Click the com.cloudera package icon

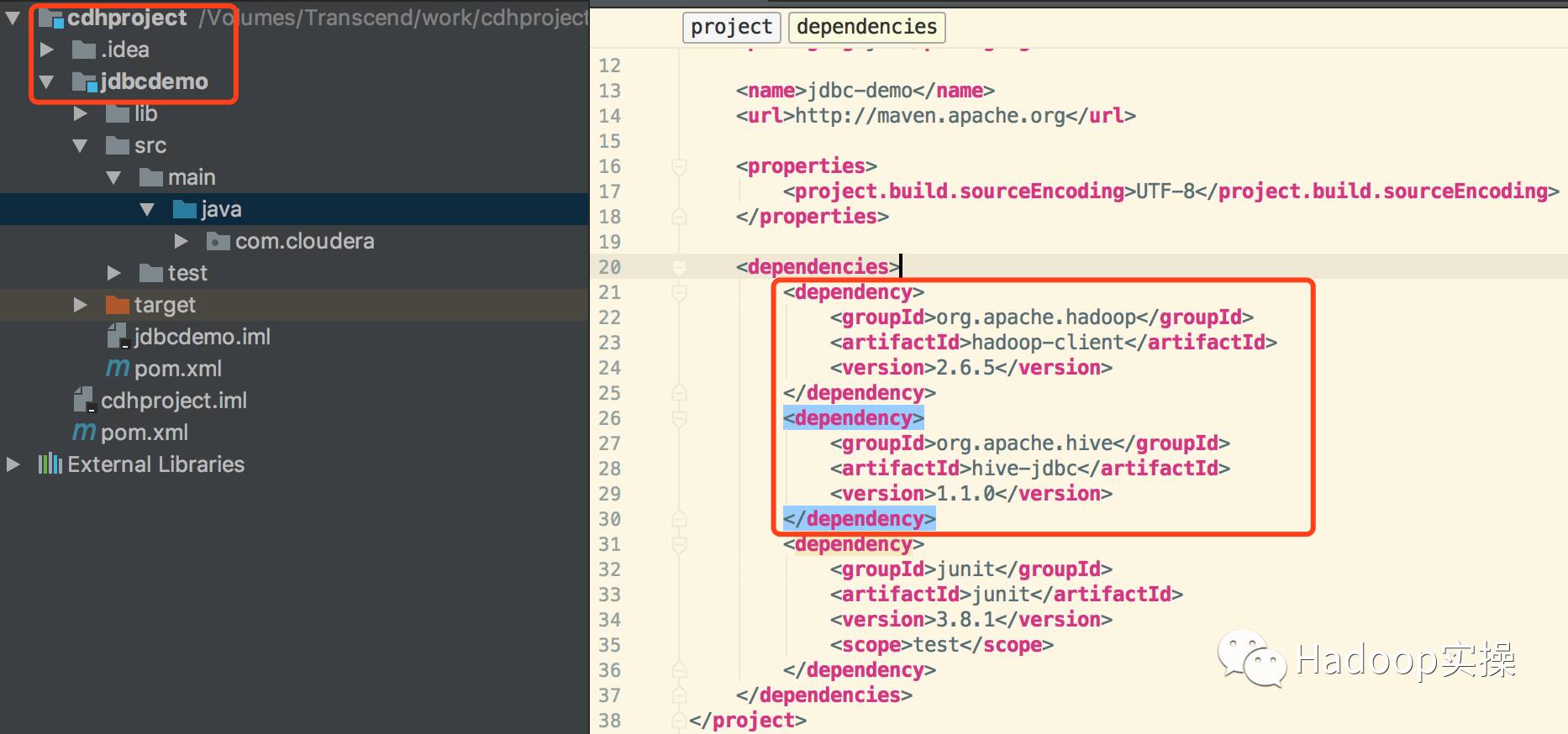click(x=218, y=241)
